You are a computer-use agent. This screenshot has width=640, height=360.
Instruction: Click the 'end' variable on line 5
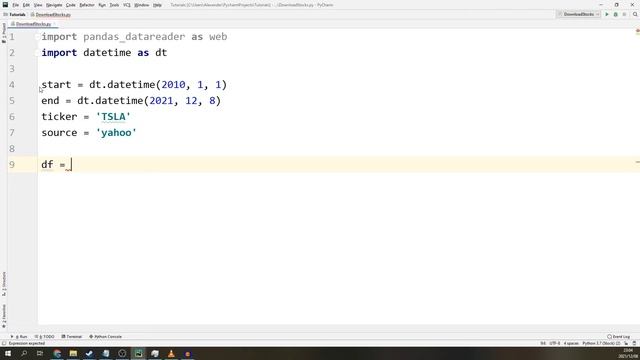click(x=50, y=101)
